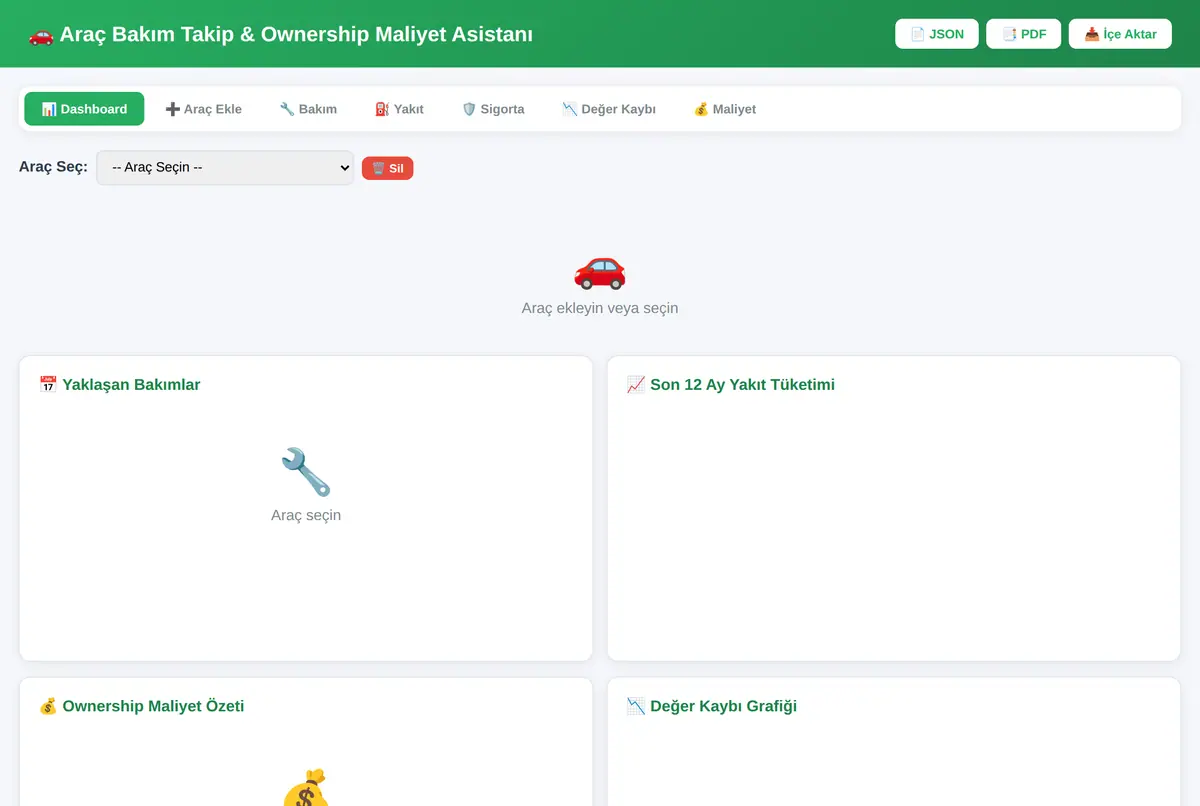Click the chart icon beside Son 12 Ay Yakıt Tüketimi
The width and height of the screenshot is (1200, 806).
[x=636, y=385]
